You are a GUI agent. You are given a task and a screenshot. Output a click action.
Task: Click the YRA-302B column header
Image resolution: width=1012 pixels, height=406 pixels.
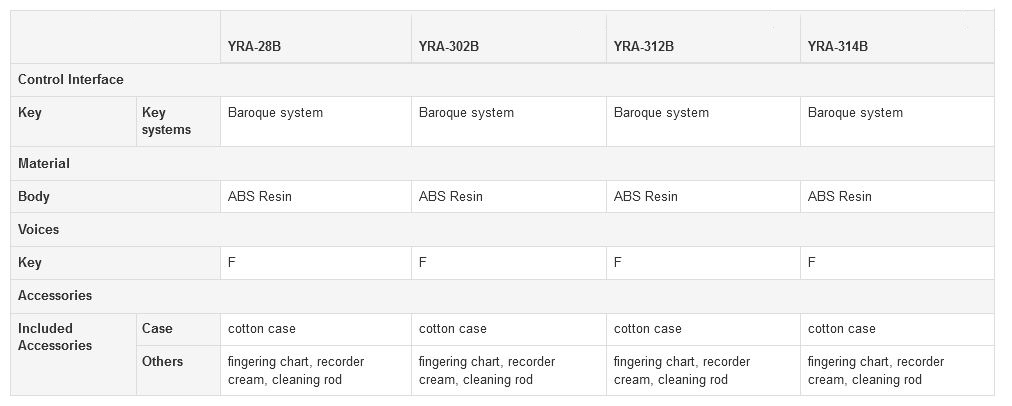pyautogui.click(x=449, y=45)
